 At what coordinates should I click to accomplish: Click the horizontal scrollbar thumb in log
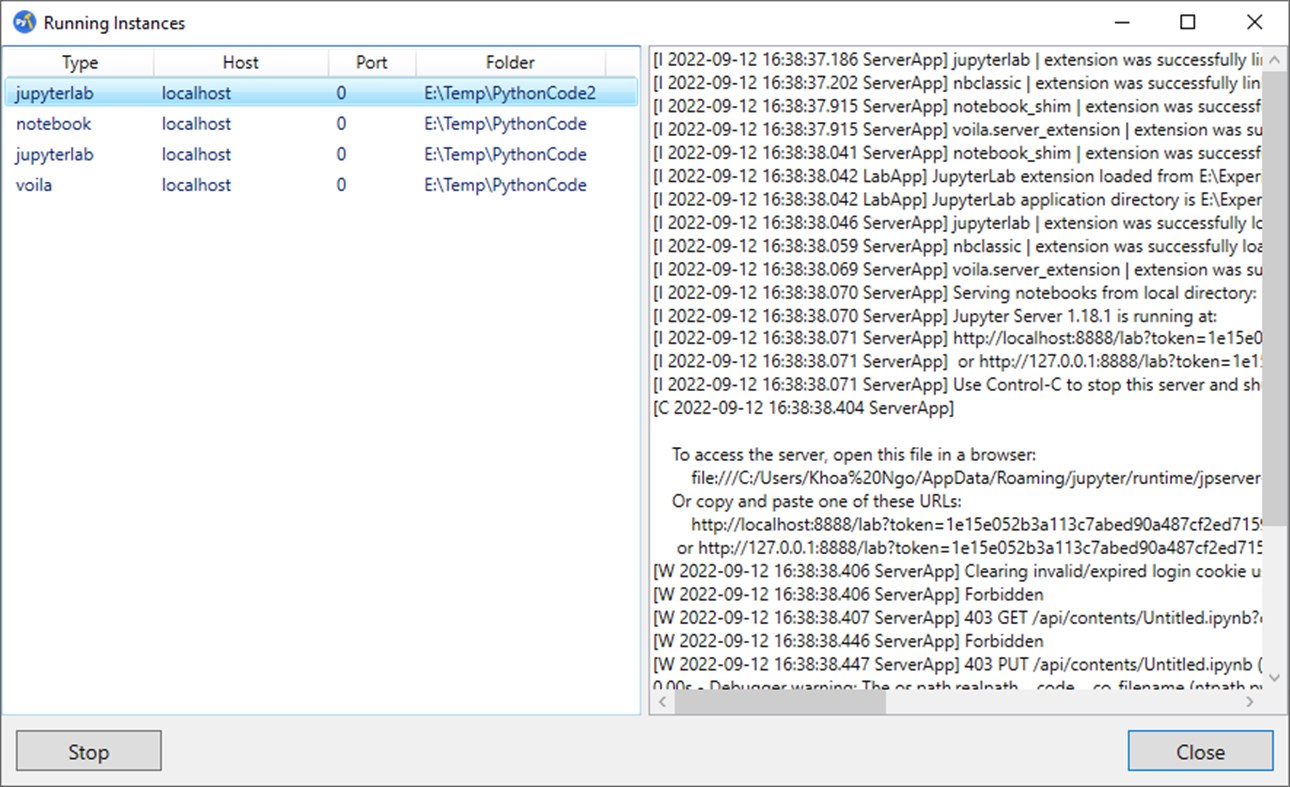(x=780, y=703)
